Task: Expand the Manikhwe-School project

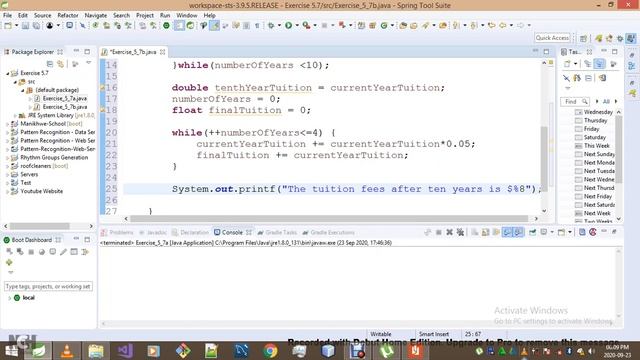Action: click(7, 124)
